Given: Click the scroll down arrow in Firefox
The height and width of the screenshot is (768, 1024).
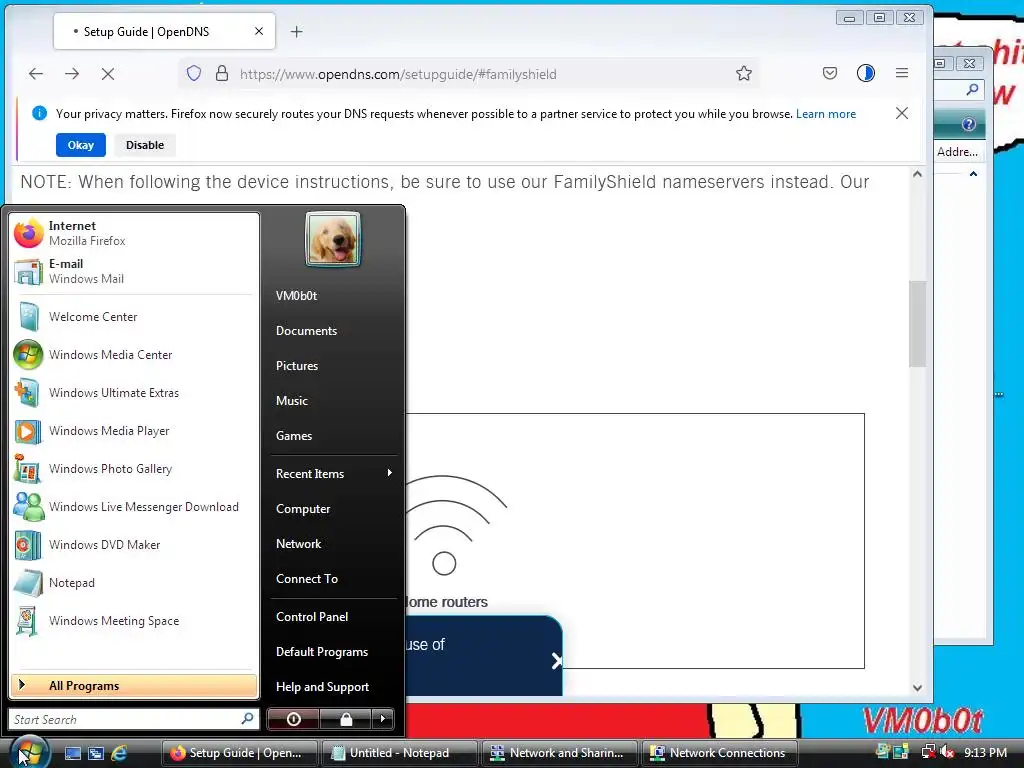Looking at the screenshot, I should point(917,688).
